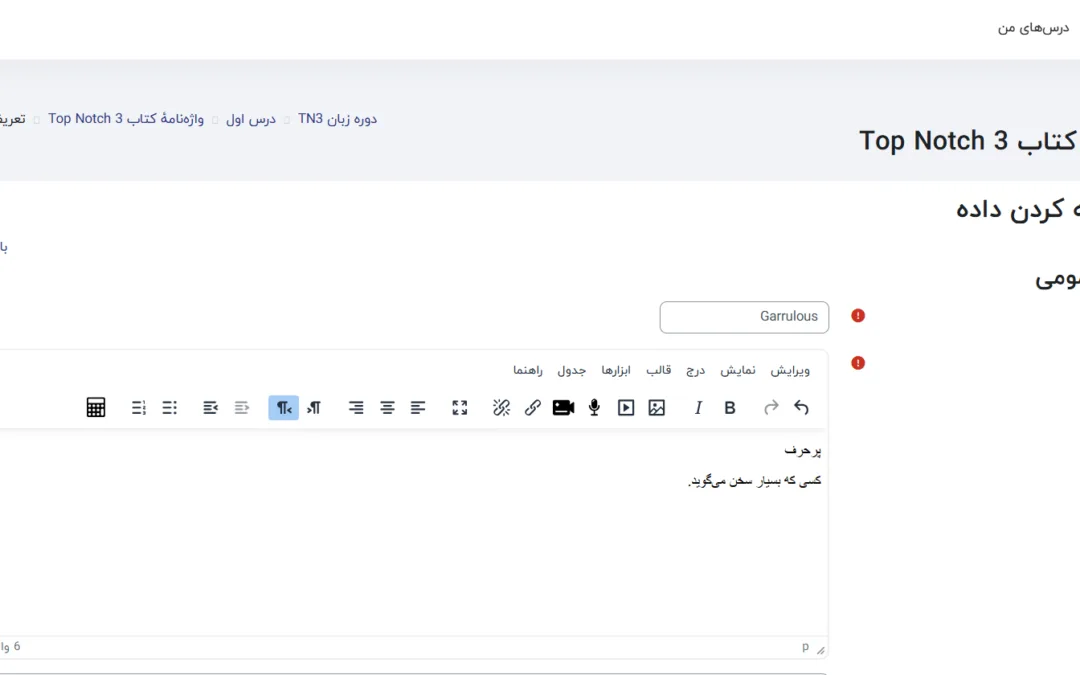
Task: Record video using the camera icon
Action: 563,408
